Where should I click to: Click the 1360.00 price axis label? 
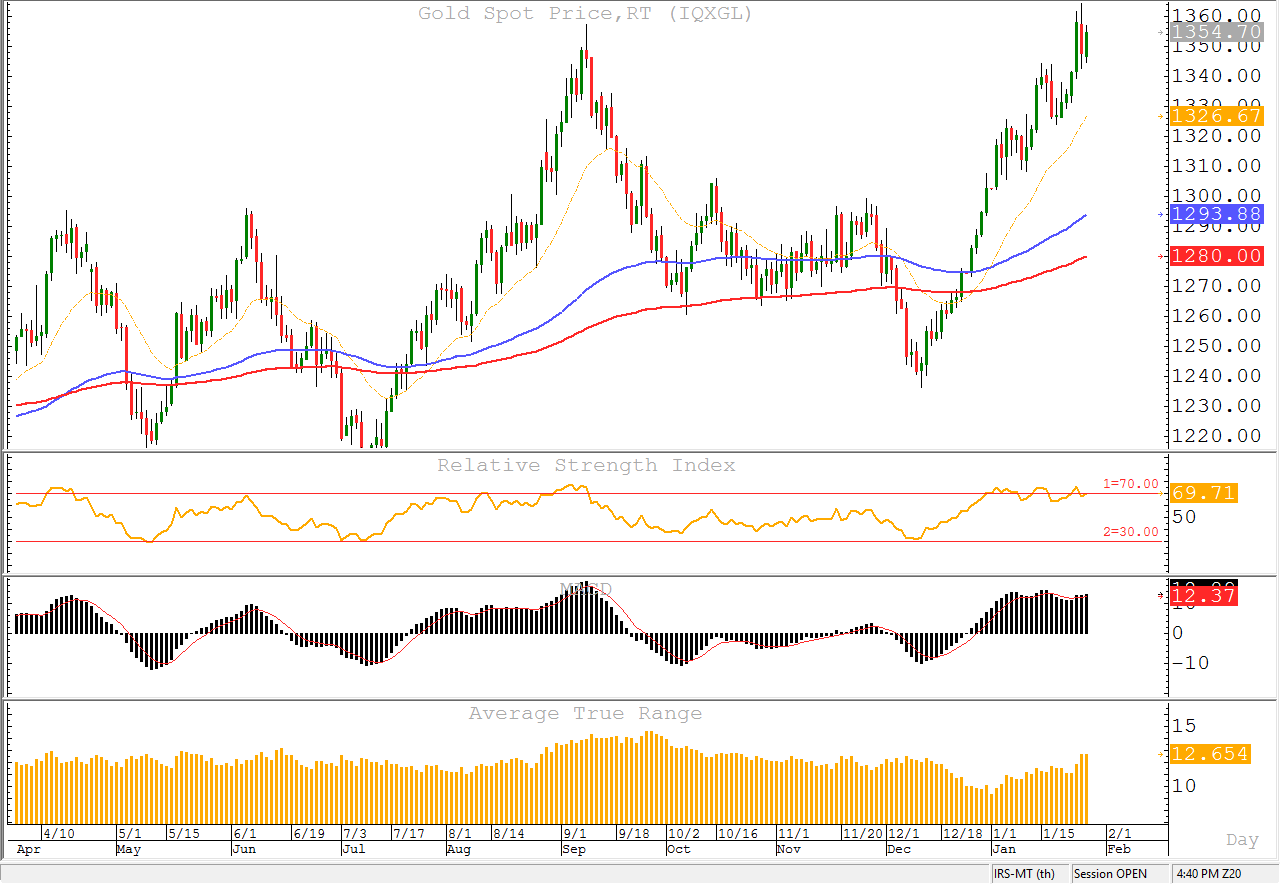click(1216, 14)
